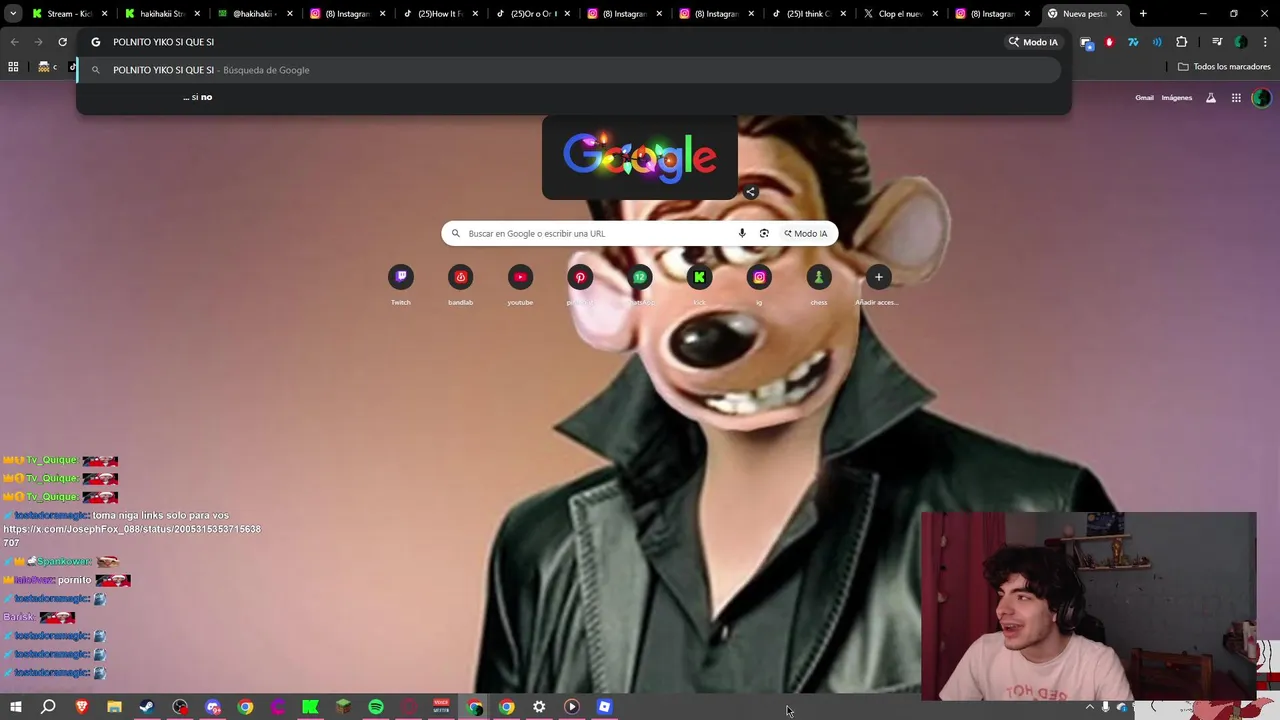Open the tab search dropdown arrow
The width and height of the screenshot is (1280, 720).
click(x=13, y=14)
